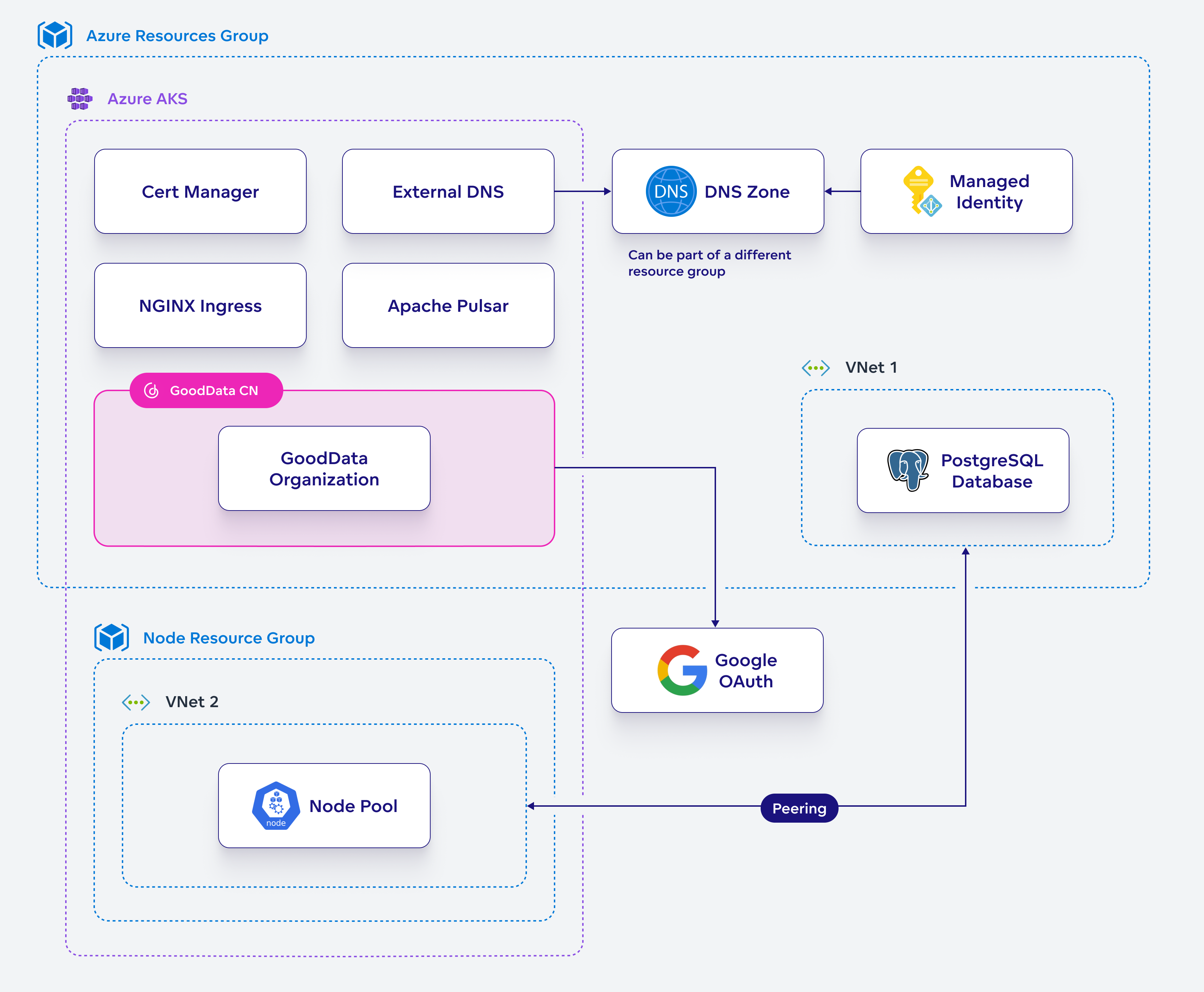Click the Managed Identity label text
Viewport: 1204px width, 992px height.
click(x=990, y=192)
